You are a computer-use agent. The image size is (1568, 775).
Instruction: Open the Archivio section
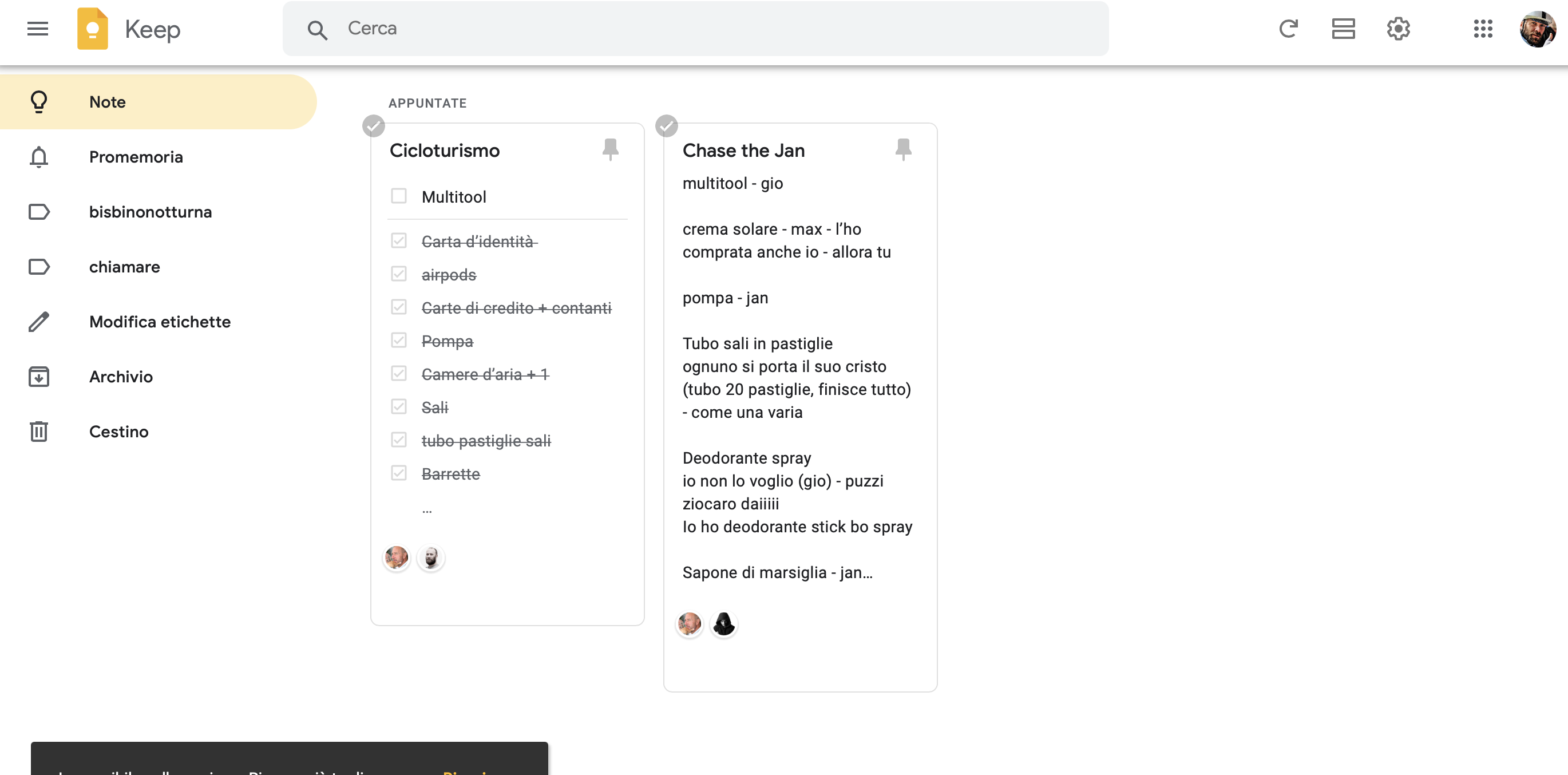(x=121, y=377)
